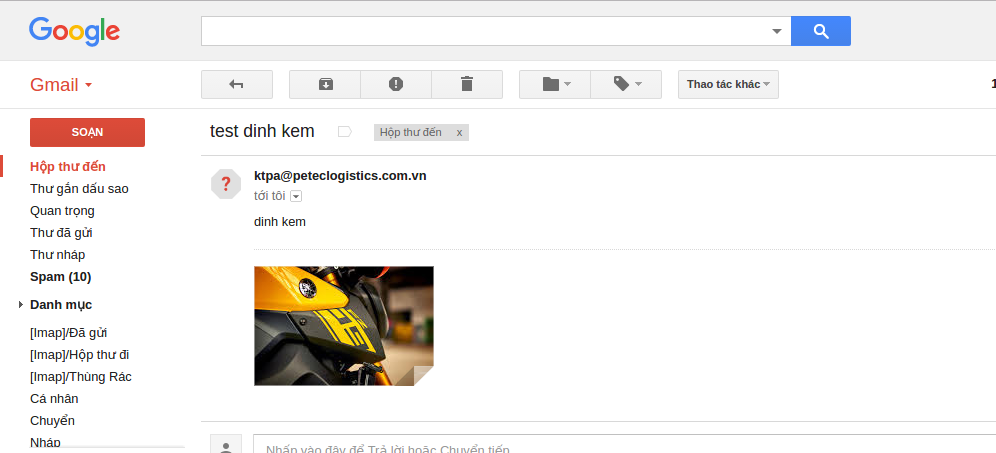This screenshot has height=453, width=996.
Task: Click the Hộp thư đến label chip
Action: (411, 132)
